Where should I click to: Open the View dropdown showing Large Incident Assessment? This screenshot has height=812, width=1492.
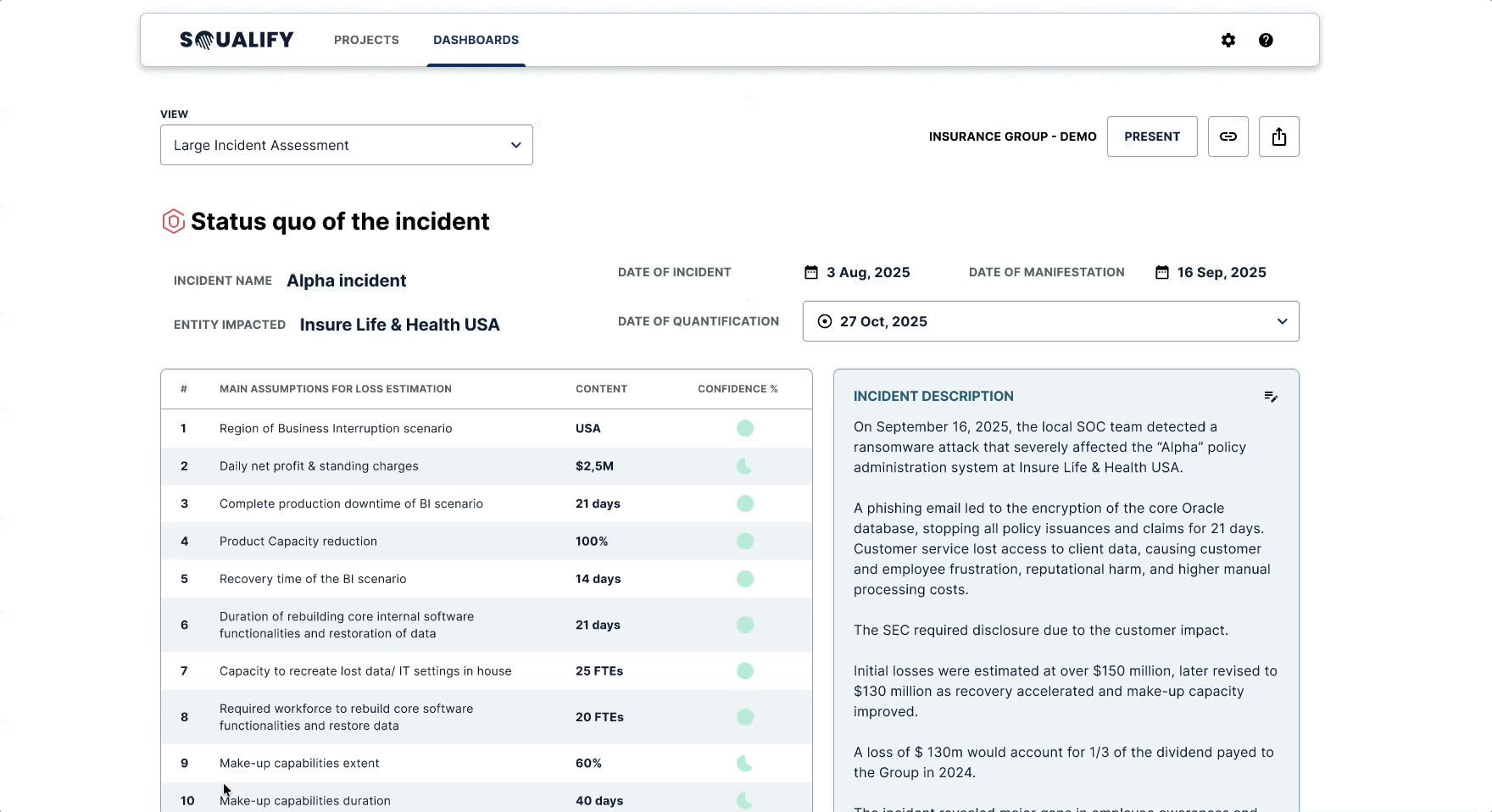coord(347,145)
